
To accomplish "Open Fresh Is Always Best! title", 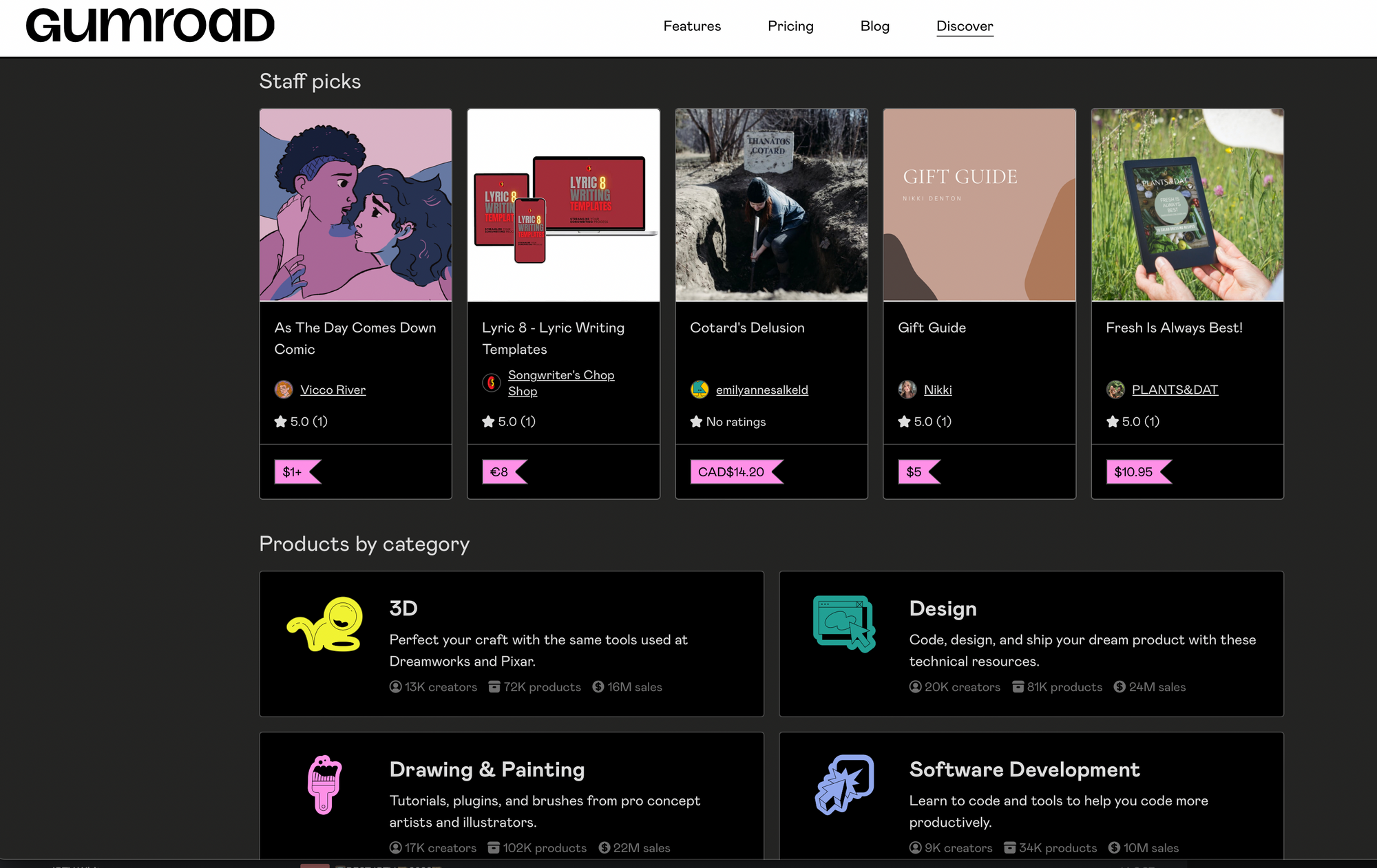I will pyautogui.click(x=1174, y=328).
